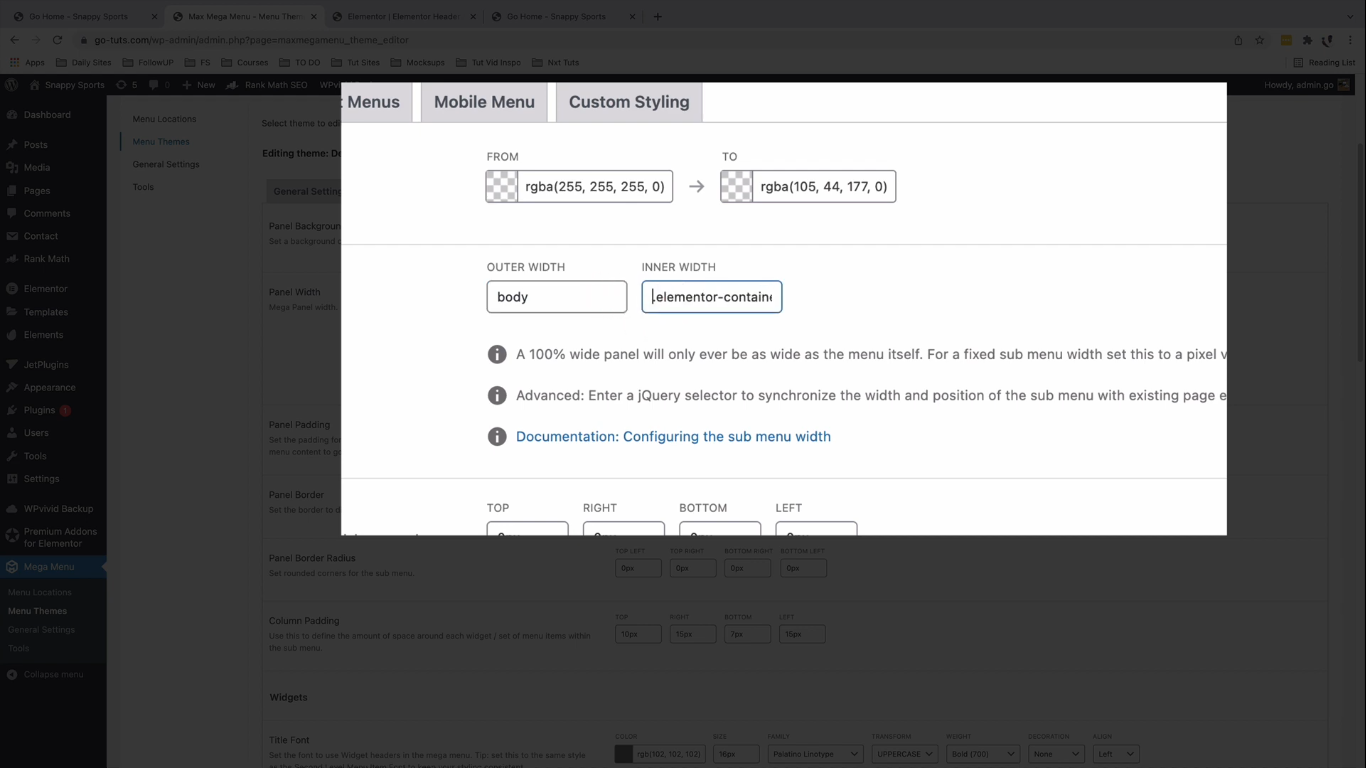Open the Weight dropdown showing Bold (700)
This screenshot has height=768, width=1366.
(981, 754)
